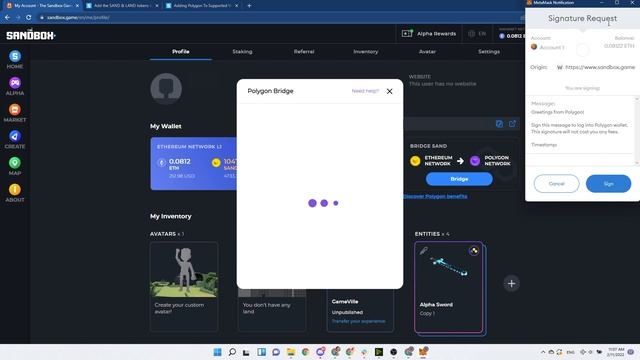Click the Transfer your experience link
The image size is (640, 360).
(358, 321)
